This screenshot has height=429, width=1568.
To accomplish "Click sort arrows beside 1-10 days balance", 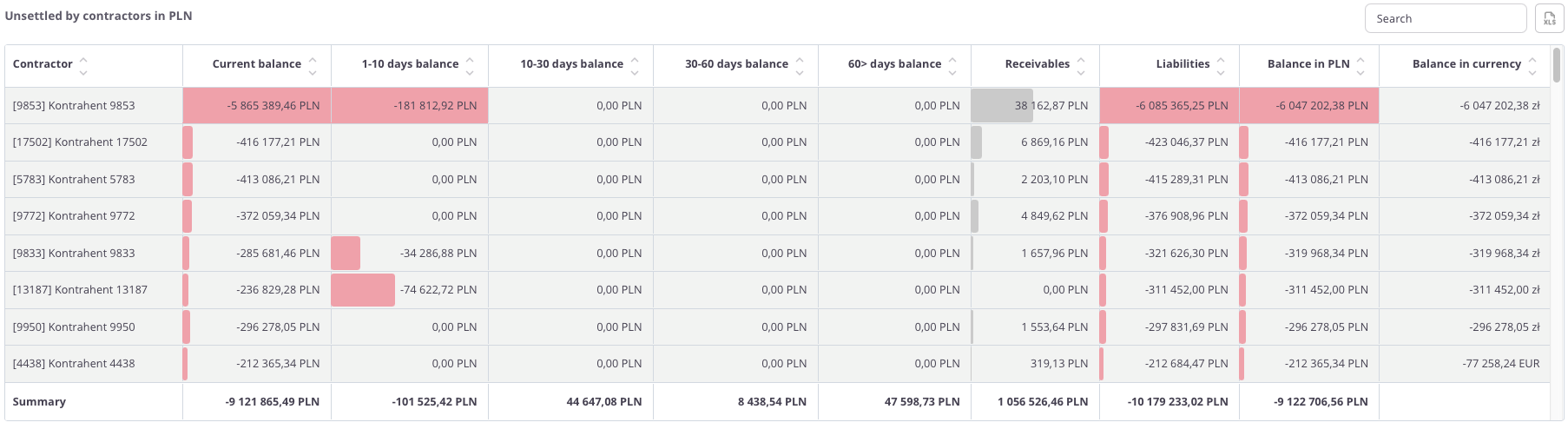I will [470, 65].
